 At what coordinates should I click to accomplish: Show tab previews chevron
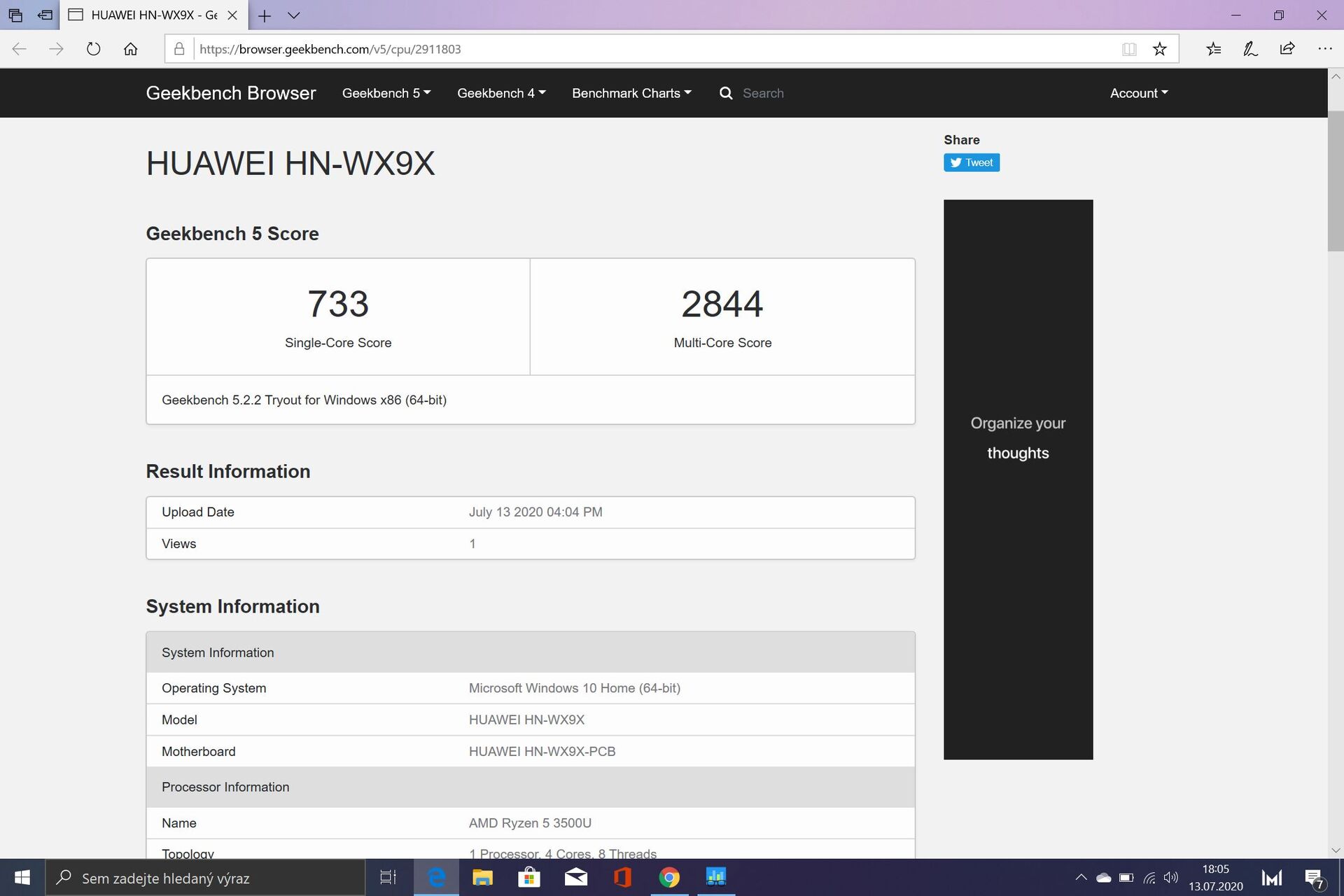294,15
